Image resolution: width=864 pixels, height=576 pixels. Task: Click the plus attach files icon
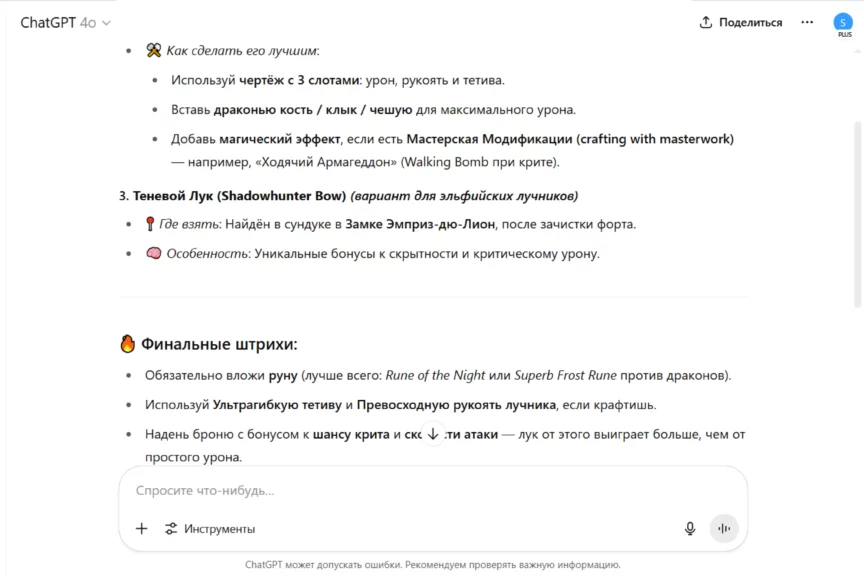click(x=141, y=529)
